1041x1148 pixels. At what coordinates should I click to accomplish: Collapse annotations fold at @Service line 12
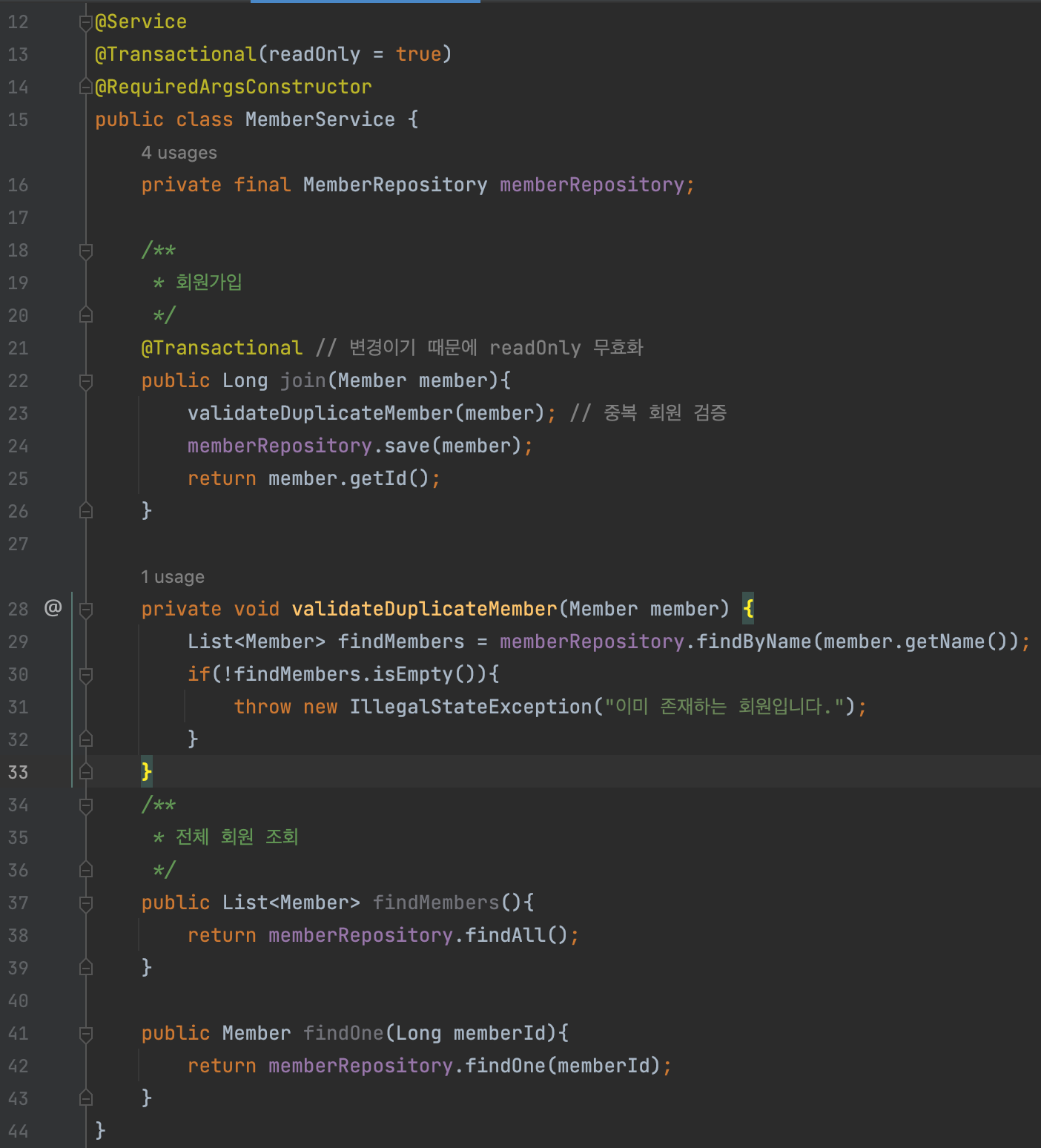pos(86,22)
